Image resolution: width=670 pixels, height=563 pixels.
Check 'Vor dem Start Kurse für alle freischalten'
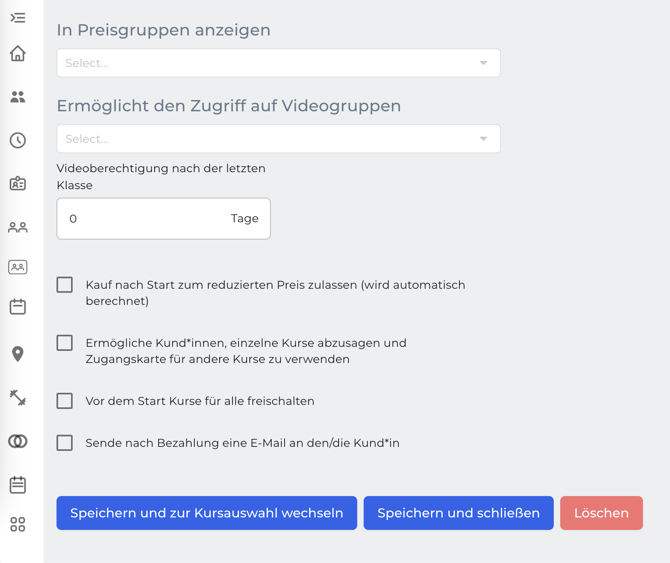65,401
